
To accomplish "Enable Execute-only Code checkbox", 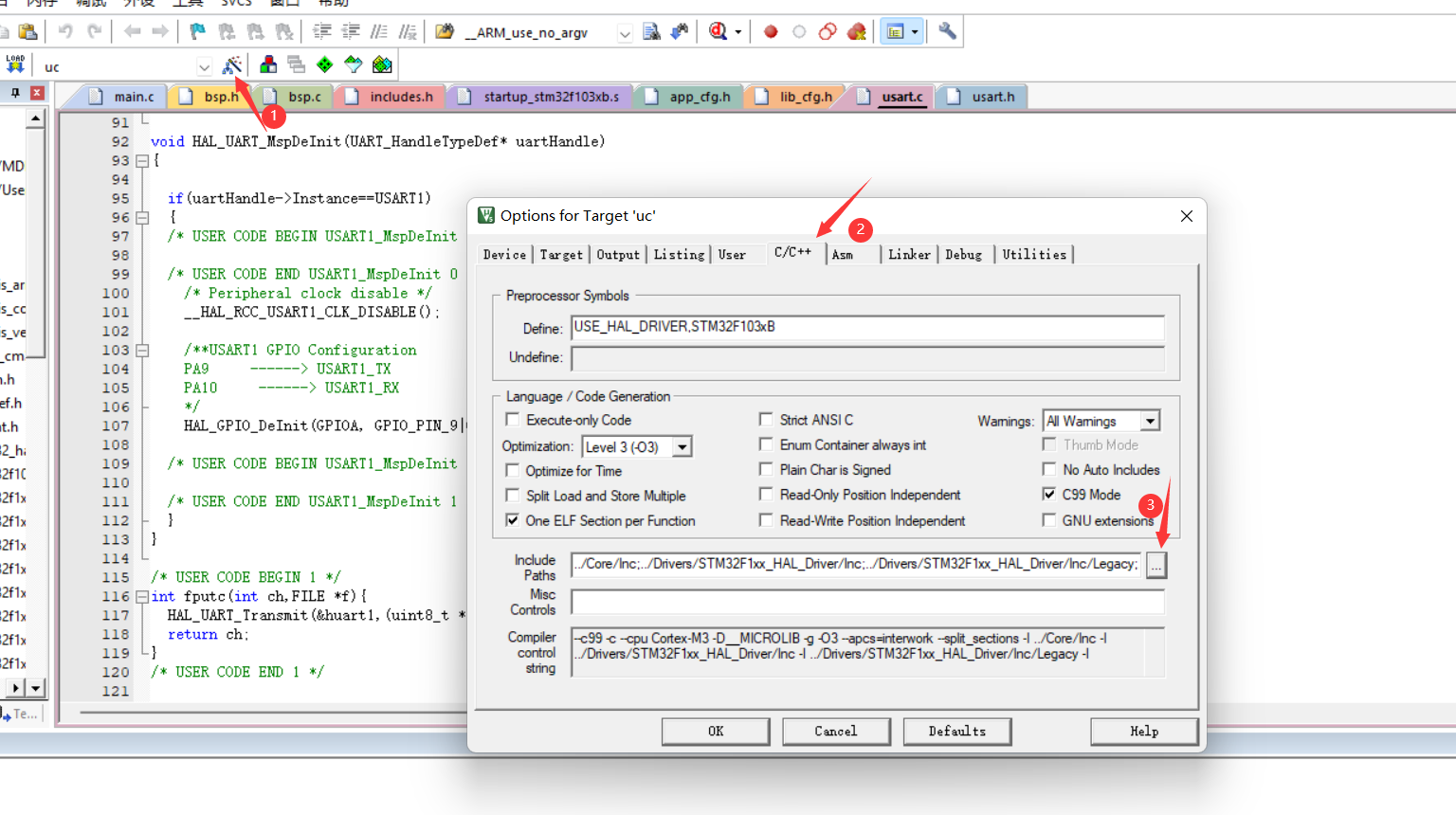I will point(513,419).
